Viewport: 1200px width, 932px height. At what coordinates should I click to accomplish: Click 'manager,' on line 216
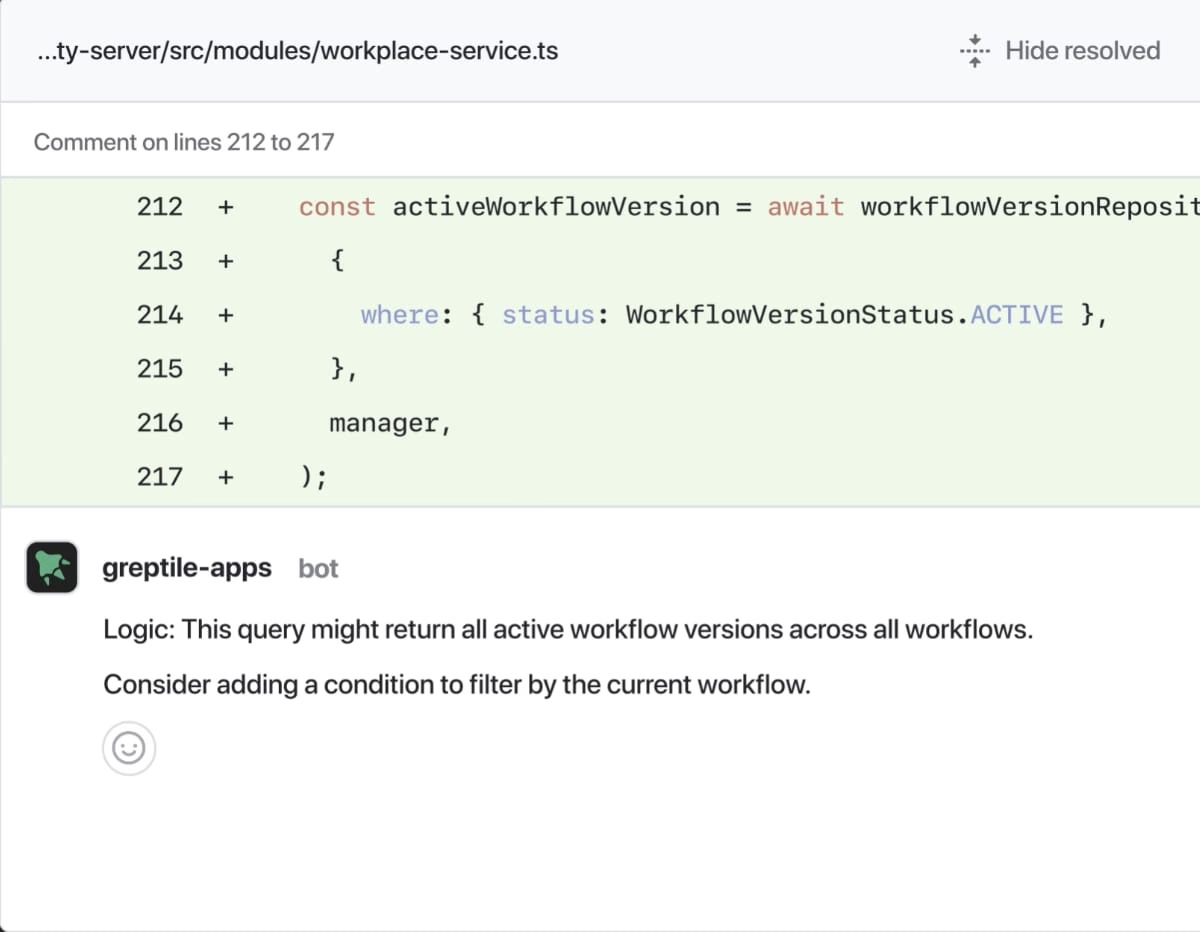click(391, 424)
